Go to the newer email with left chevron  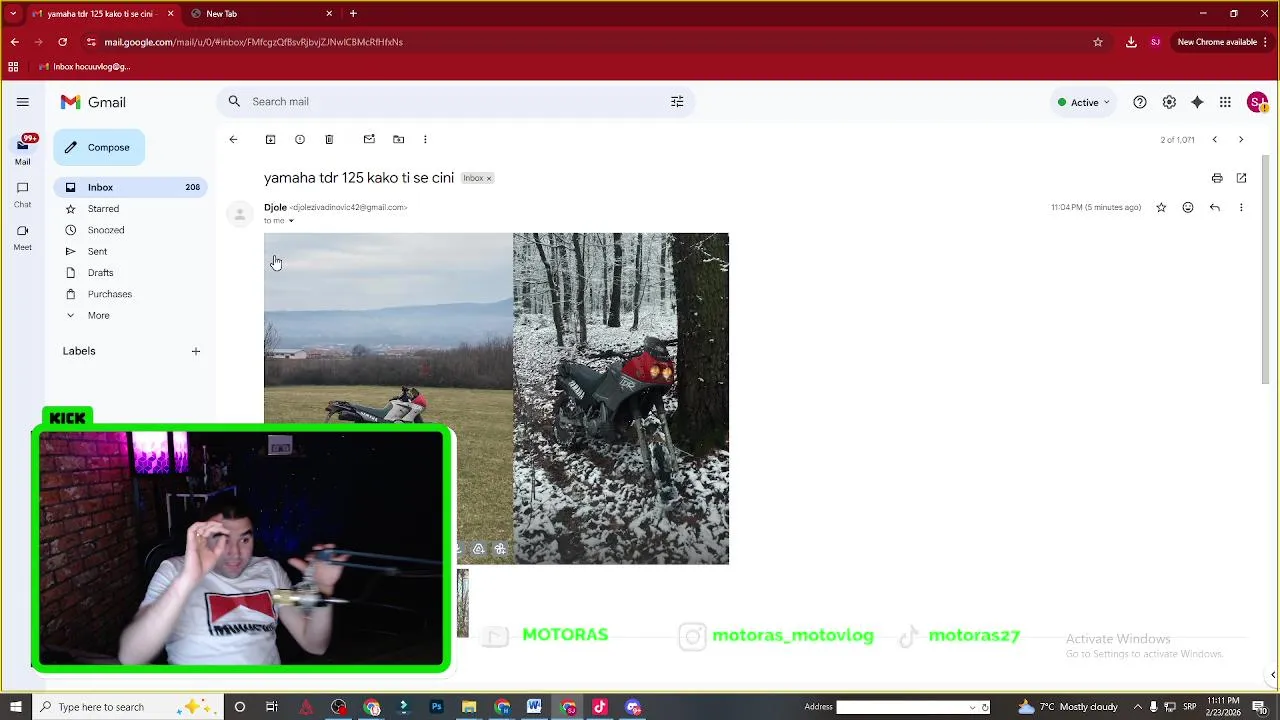pos(1214,139)
